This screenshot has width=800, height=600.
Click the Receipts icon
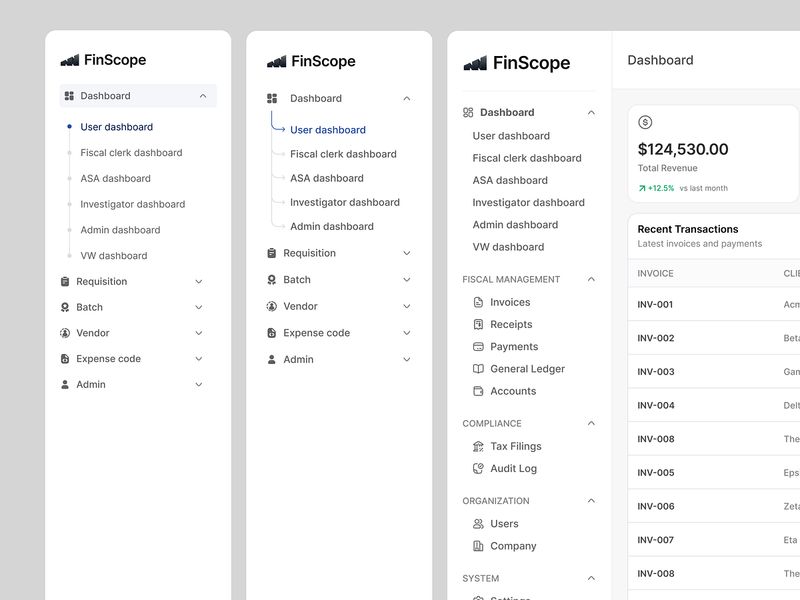(478, 324)
